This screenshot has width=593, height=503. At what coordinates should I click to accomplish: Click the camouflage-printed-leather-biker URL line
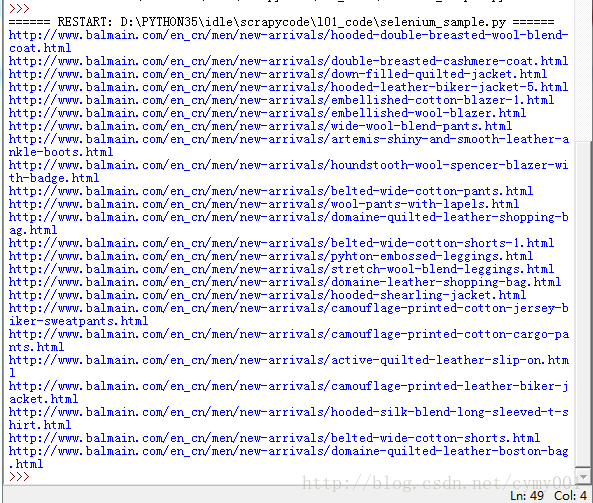coord(288,386)
